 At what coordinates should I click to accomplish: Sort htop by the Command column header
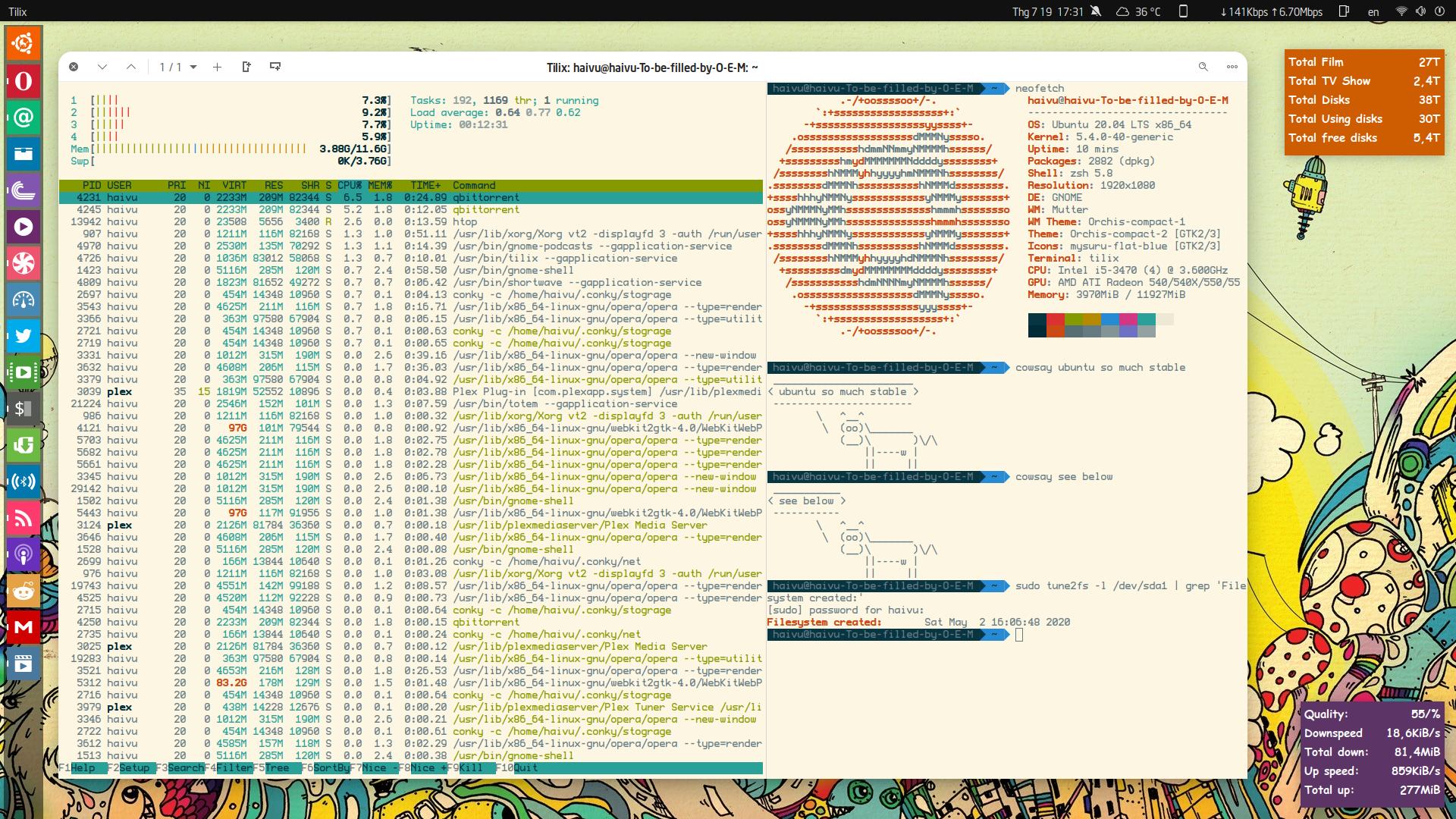[474, 185]
